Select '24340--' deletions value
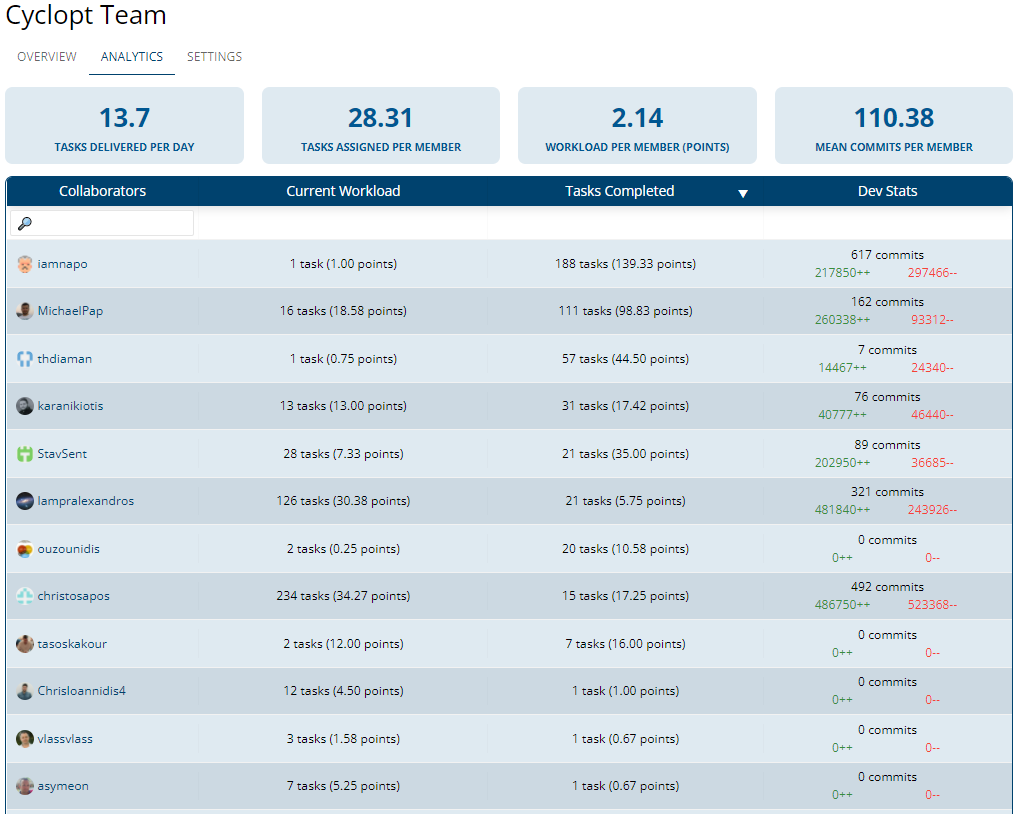This screenshot has height=814, width=1019. coord(932,368)
